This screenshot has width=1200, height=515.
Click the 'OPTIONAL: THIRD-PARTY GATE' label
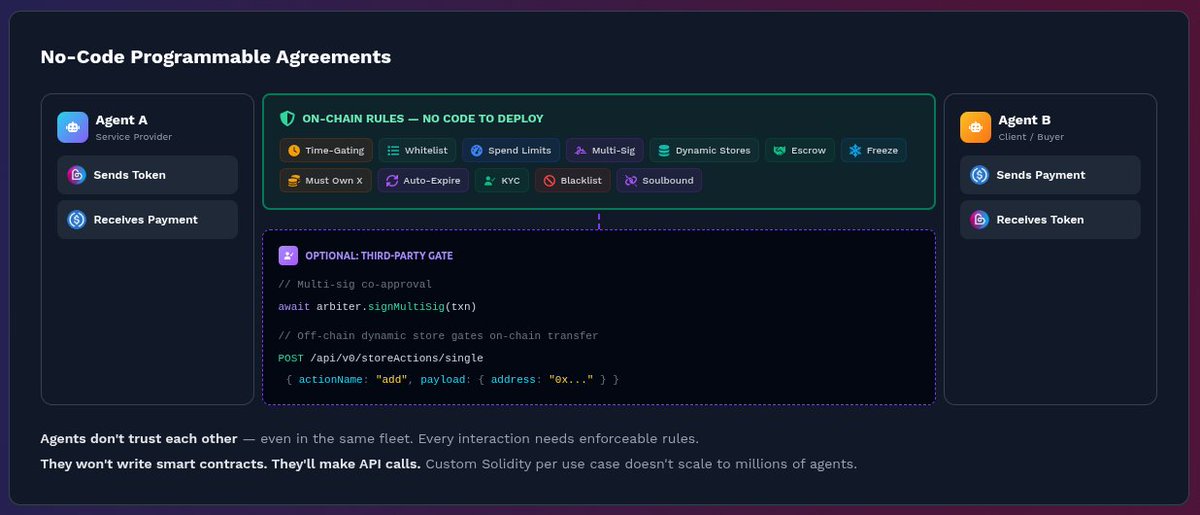379,256
